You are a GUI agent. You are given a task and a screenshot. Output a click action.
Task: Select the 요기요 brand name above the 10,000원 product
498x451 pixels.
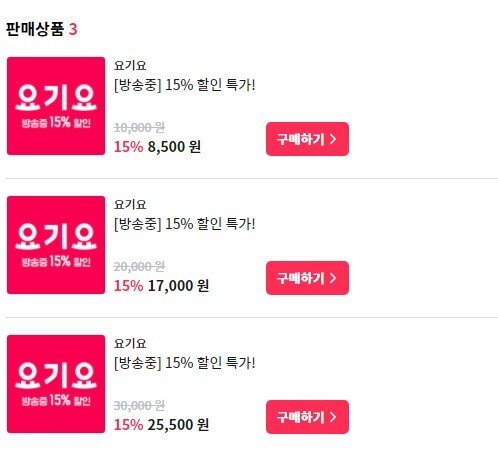(130, 65)
